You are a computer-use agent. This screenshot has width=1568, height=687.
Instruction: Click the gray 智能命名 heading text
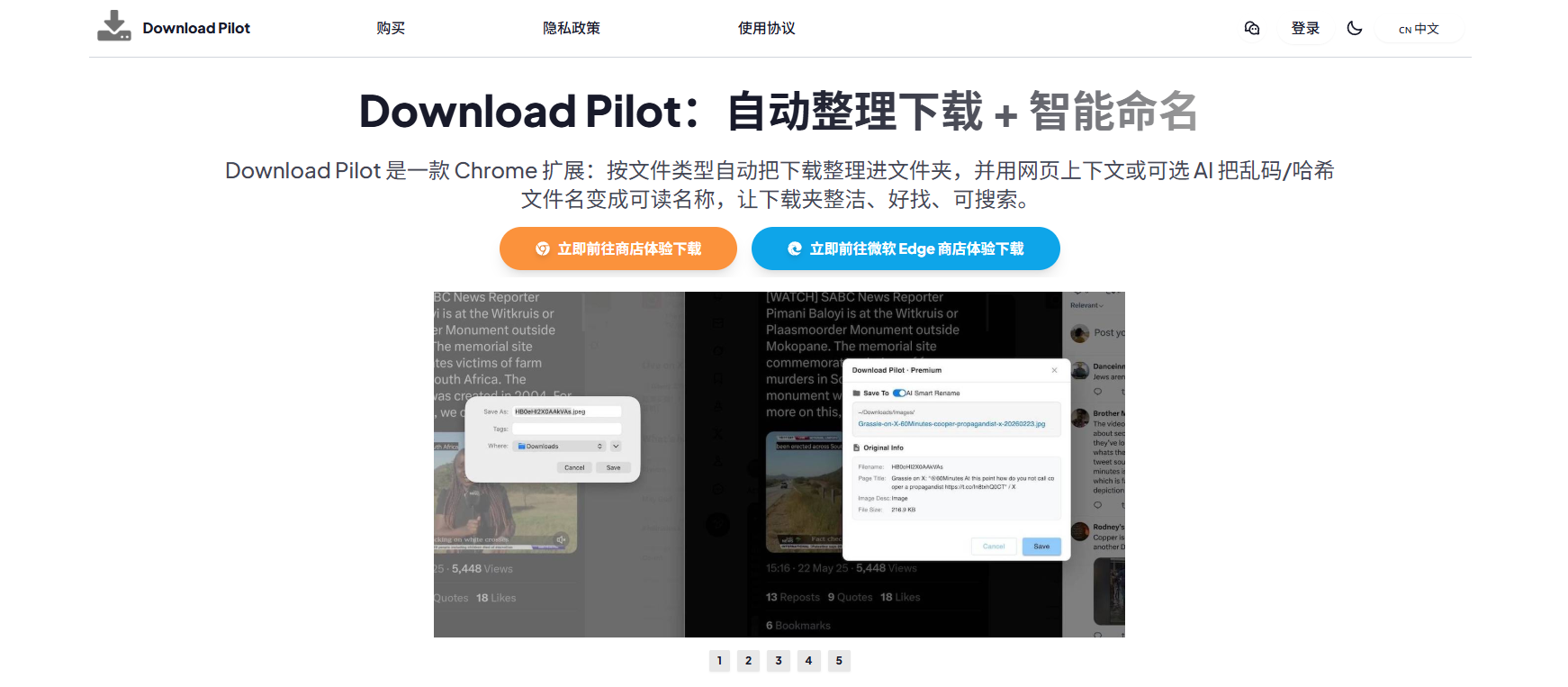(x=1113, y=112)
